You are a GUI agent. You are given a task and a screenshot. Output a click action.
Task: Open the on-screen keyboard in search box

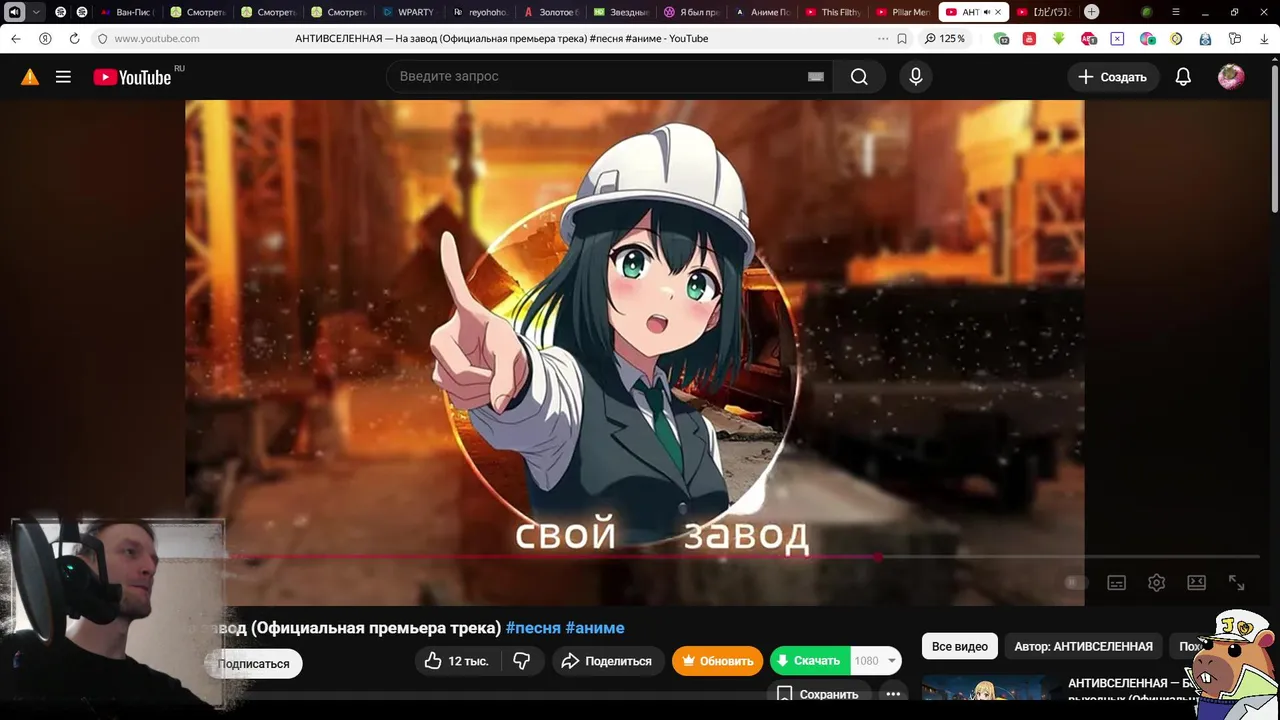point(816,77)
